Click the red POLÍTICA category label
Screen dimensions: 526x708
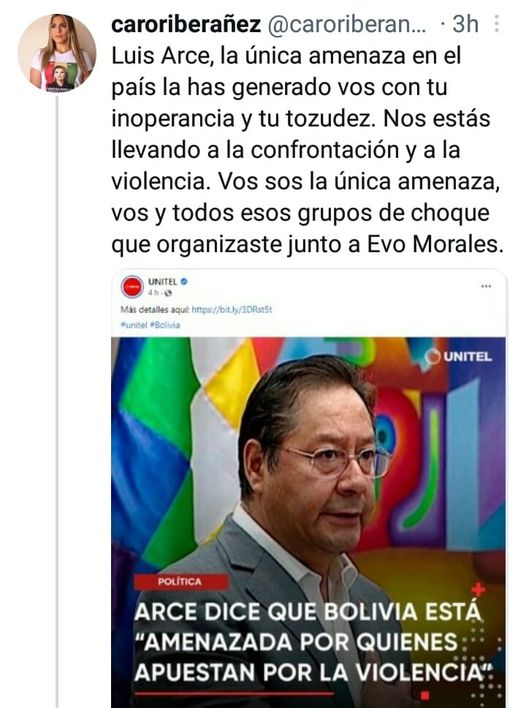(180, 582)
